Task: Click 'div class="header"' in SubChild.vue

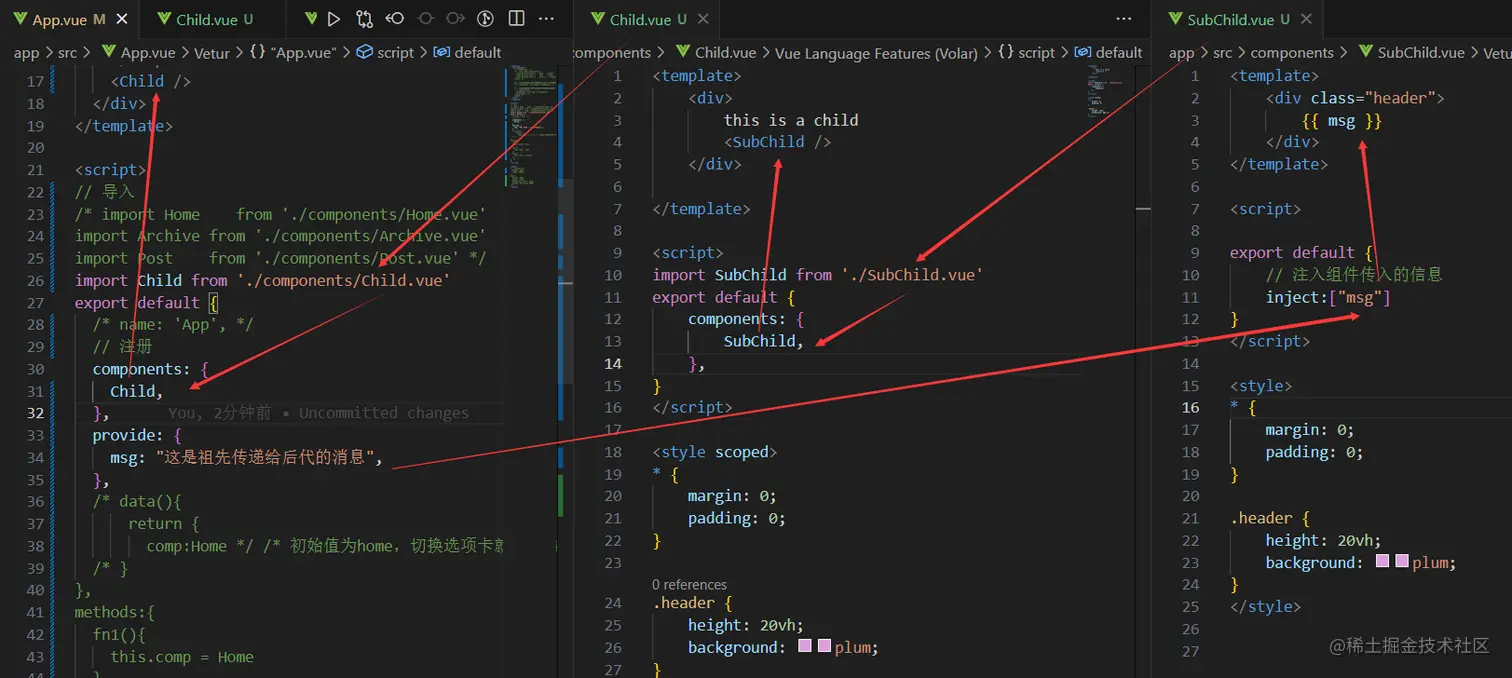Action: pos(1355,98)
